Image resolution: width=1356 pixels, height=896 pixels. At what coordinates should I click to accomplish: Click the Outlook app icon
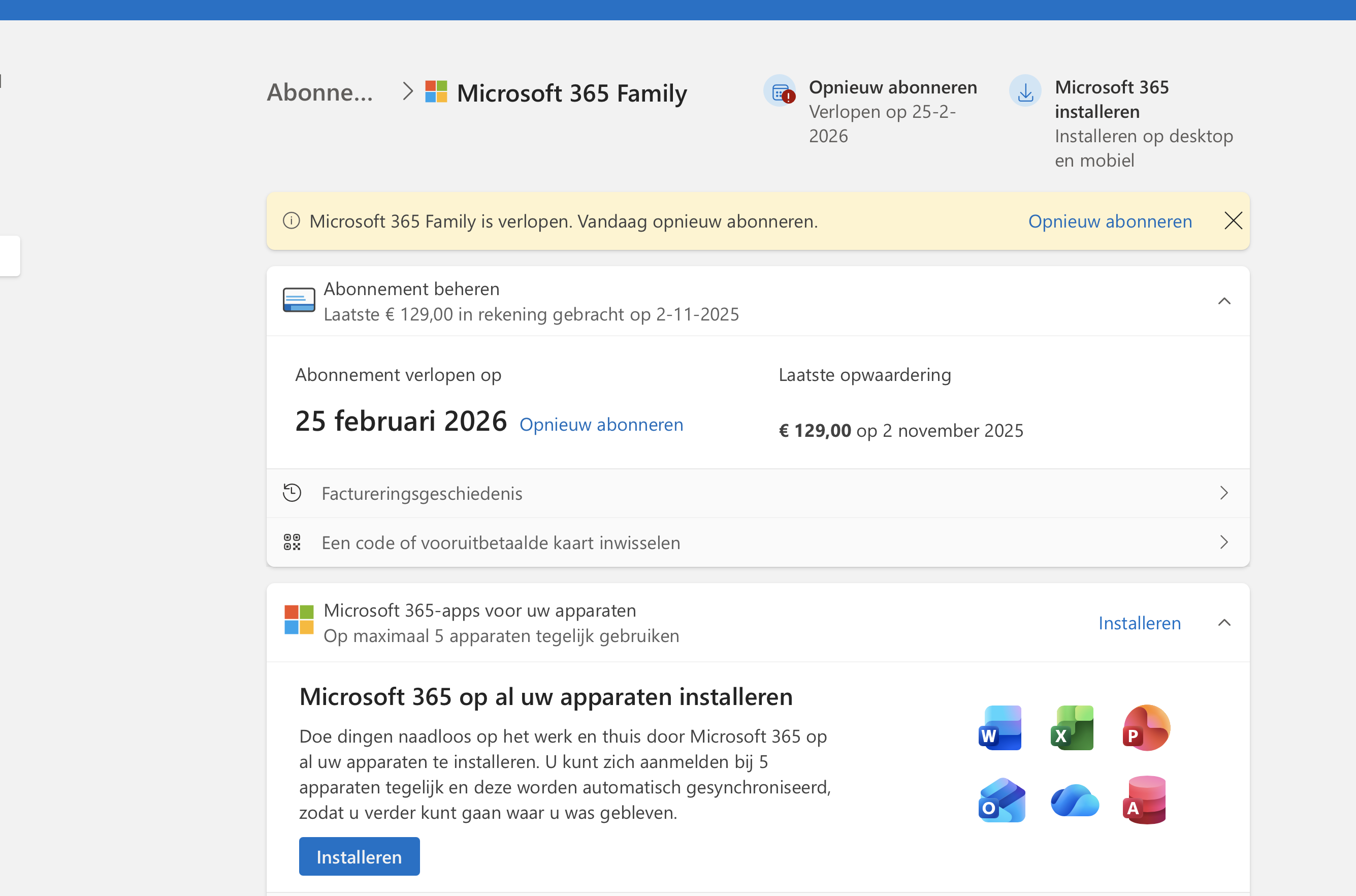pos(1002,800)
